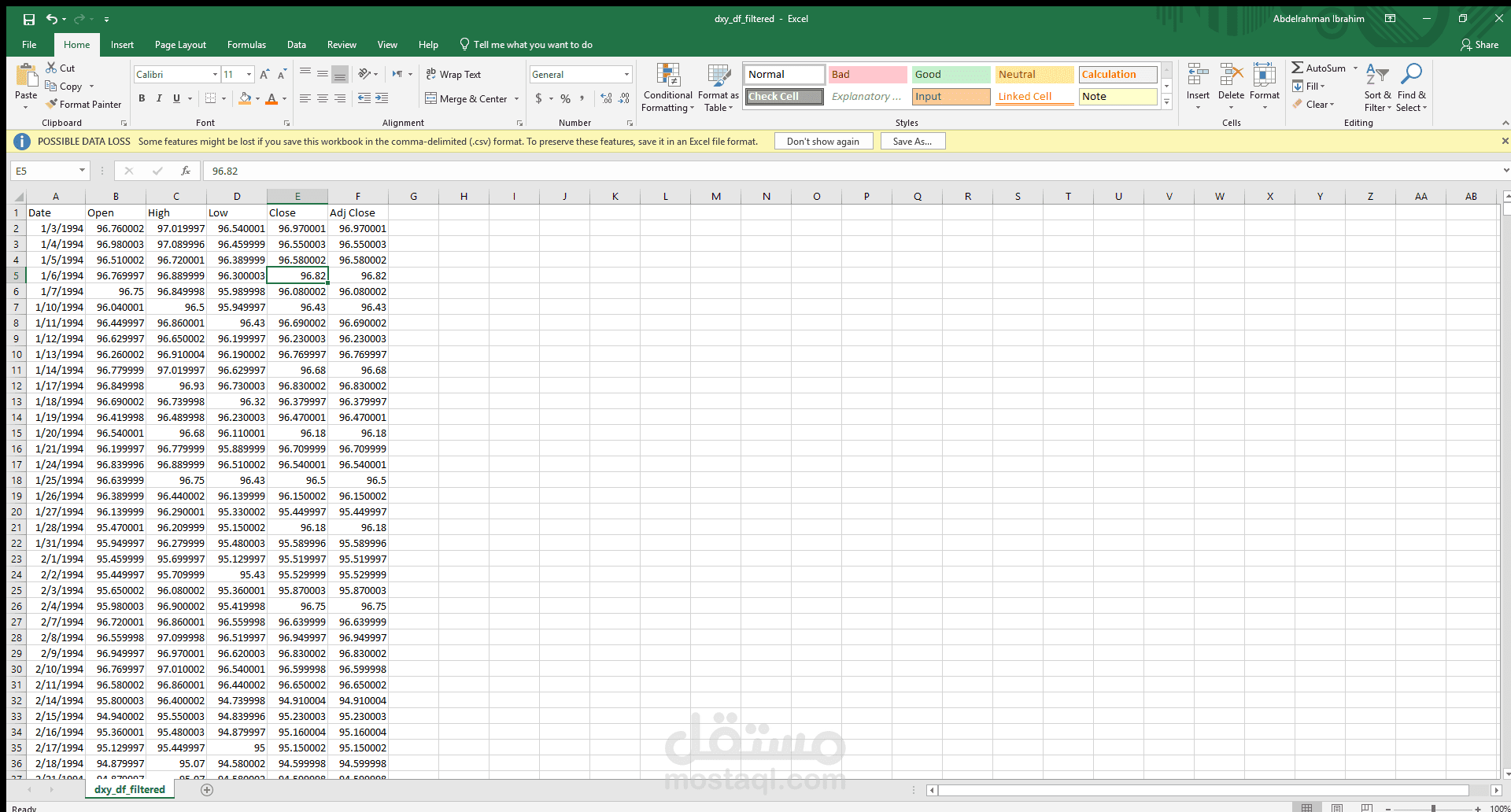This screenshot has width=1511, height=812.
Task: Click the Format Painter brush
Action: pos(51,104)
